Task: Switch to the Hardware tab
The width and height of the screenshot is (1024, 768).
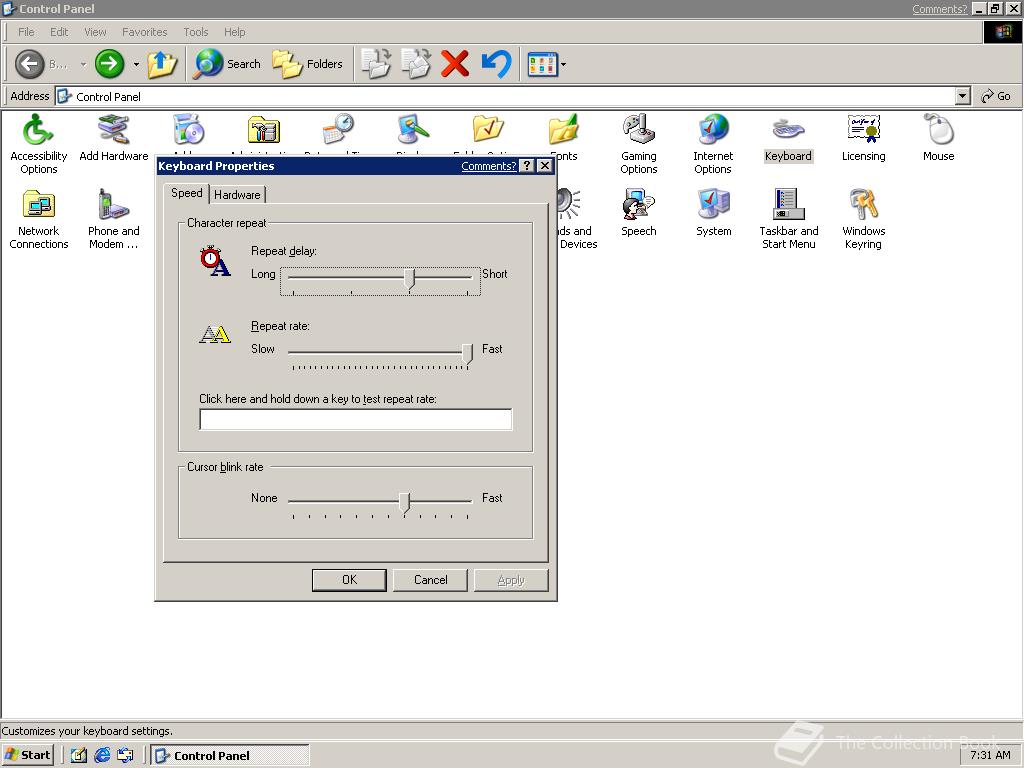Action: 237,195
